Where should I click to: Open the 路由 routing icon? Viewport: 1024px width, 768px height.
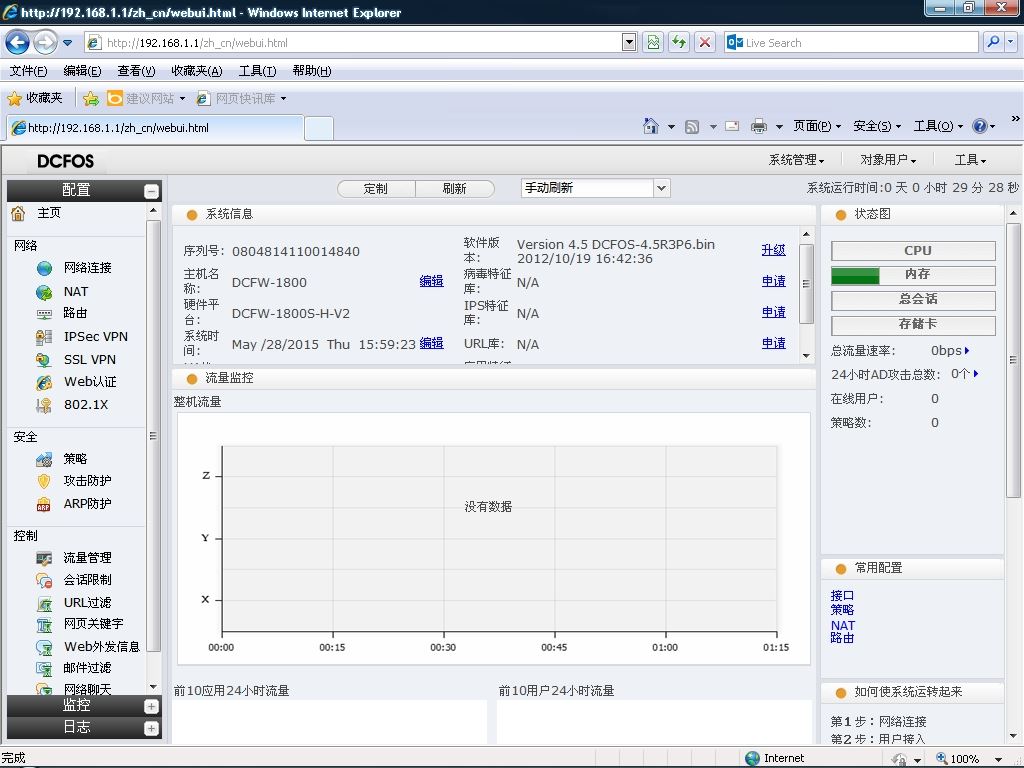(x=44, y=313)
